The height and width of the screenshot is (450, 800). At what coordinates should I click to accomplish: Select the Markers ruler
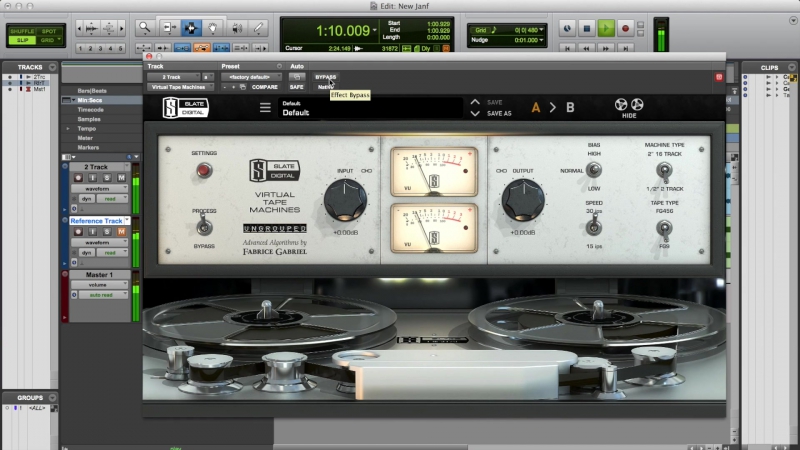tap(88, 147)
